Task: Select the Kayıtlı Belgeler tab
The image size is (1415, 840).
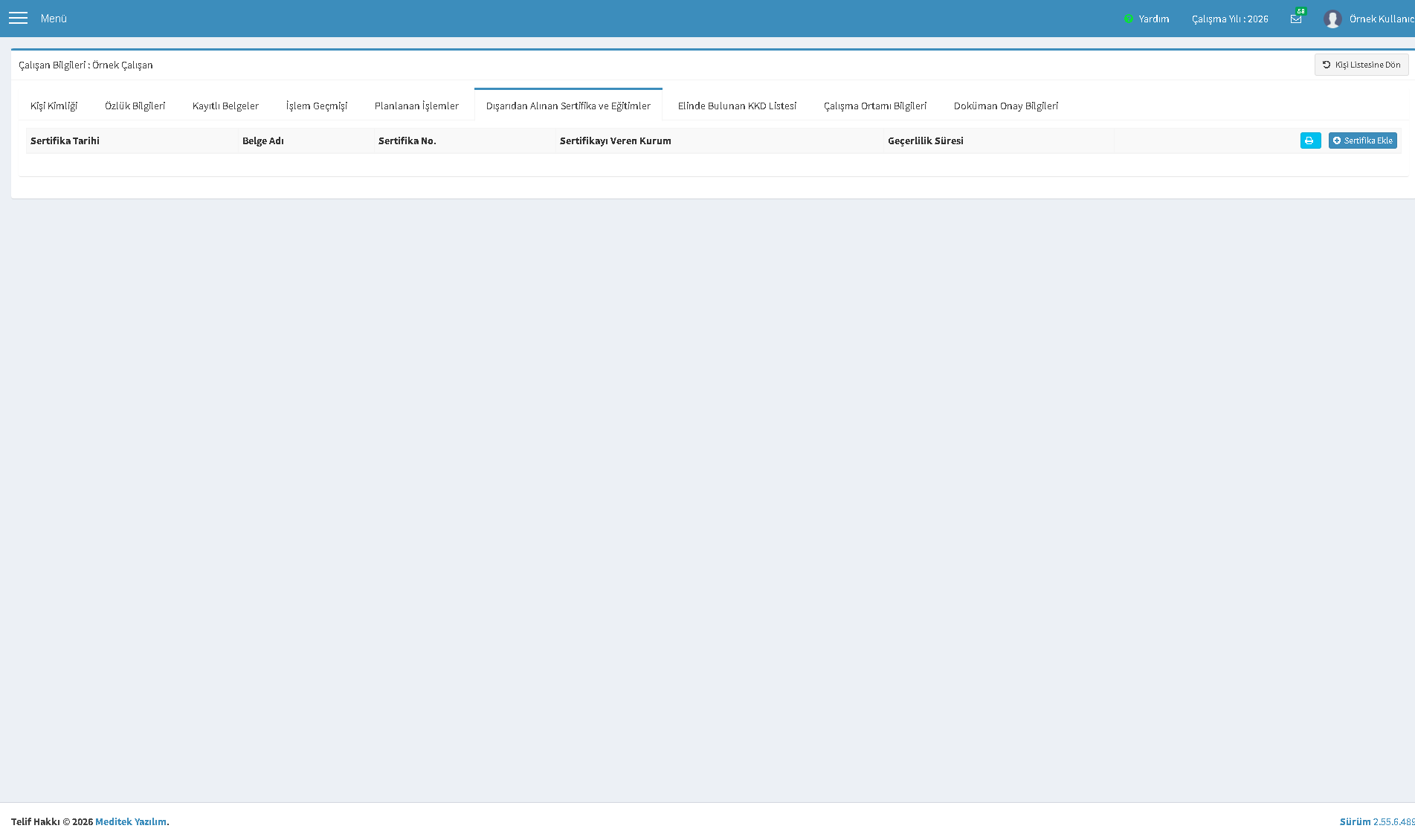Action: coord(225,106)
